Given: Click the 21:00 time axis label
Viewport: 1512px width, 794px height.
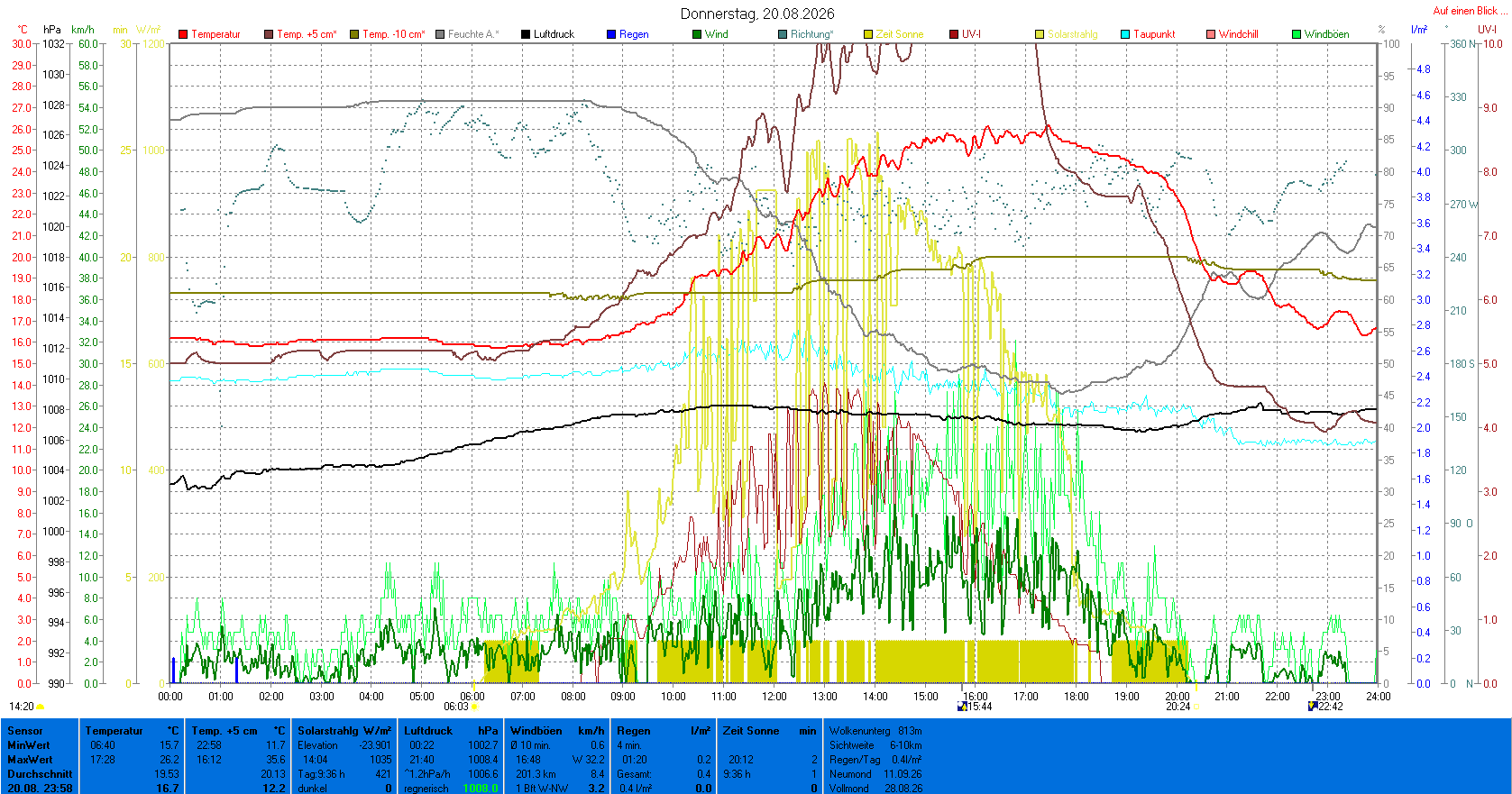Looking at the screenshot, I should (x=1227, y=697).
